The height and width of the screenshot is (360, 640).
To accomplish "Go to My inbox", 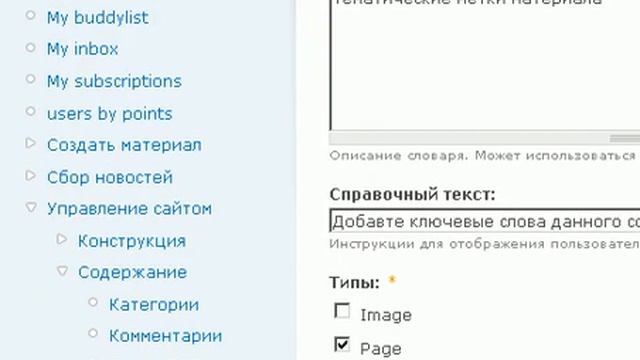I will point(82,49).
